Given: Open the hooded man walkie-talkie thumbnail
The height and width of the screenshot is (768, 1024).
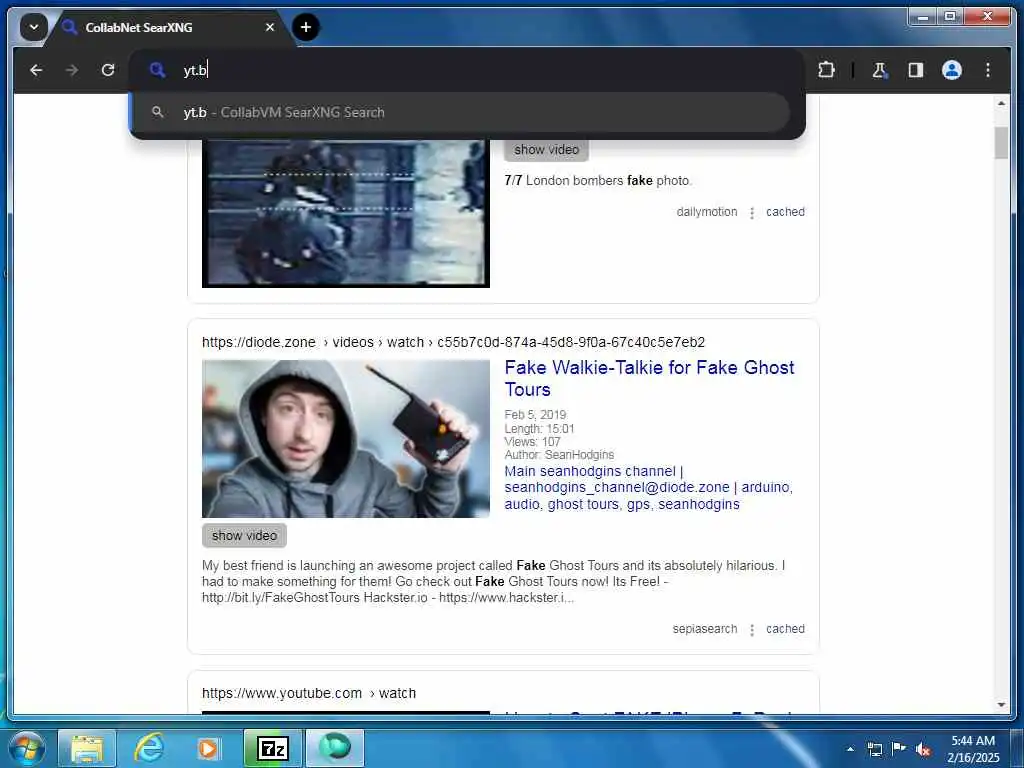Looking at the screenshot, I should pos(345,439).
